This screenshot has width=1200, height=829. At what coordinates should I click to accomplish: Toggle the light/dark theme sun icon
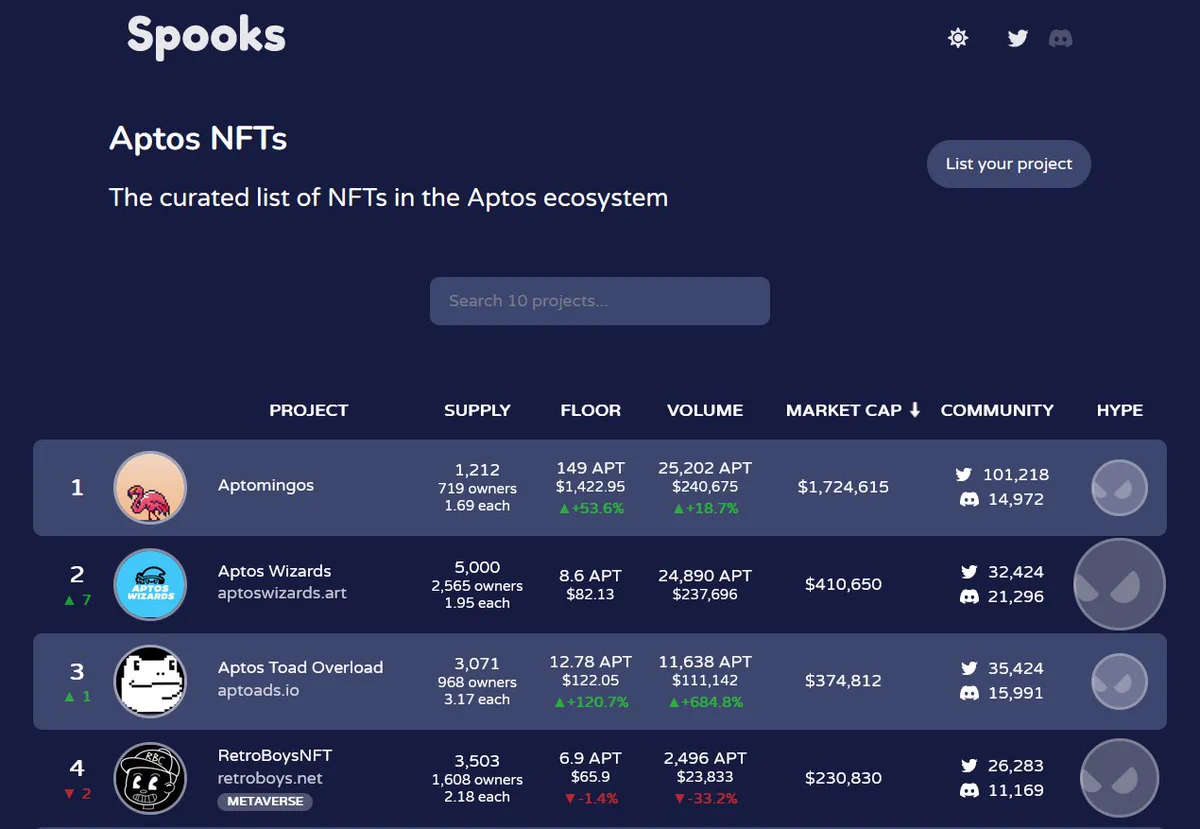[958, 39]
